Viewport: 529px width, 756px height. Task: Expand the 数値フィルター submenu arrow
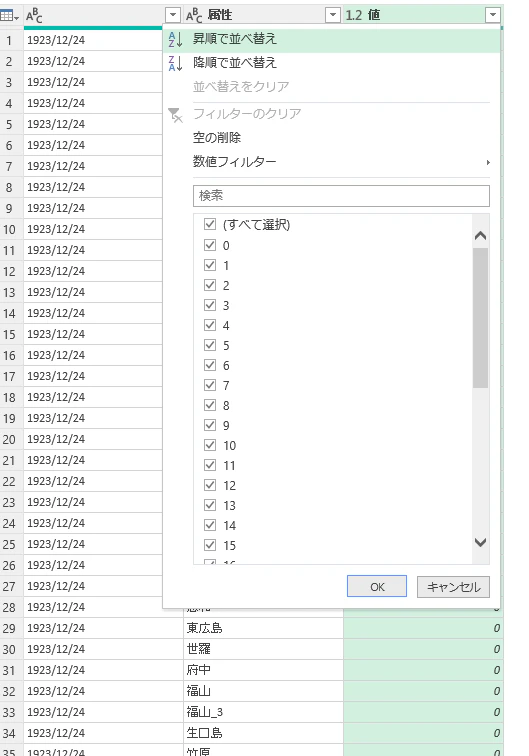(488, 162)
